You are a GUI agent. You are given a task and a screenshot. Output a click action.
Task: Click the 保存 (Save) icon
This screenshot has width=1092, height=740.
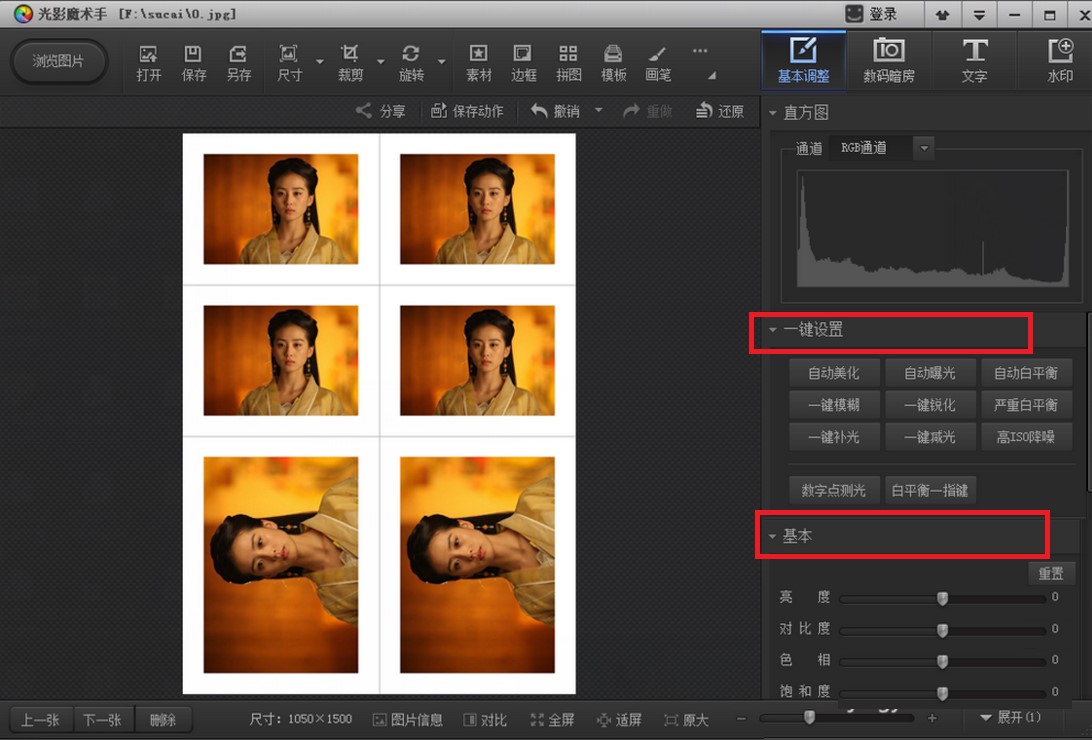(x=194, y=54)
